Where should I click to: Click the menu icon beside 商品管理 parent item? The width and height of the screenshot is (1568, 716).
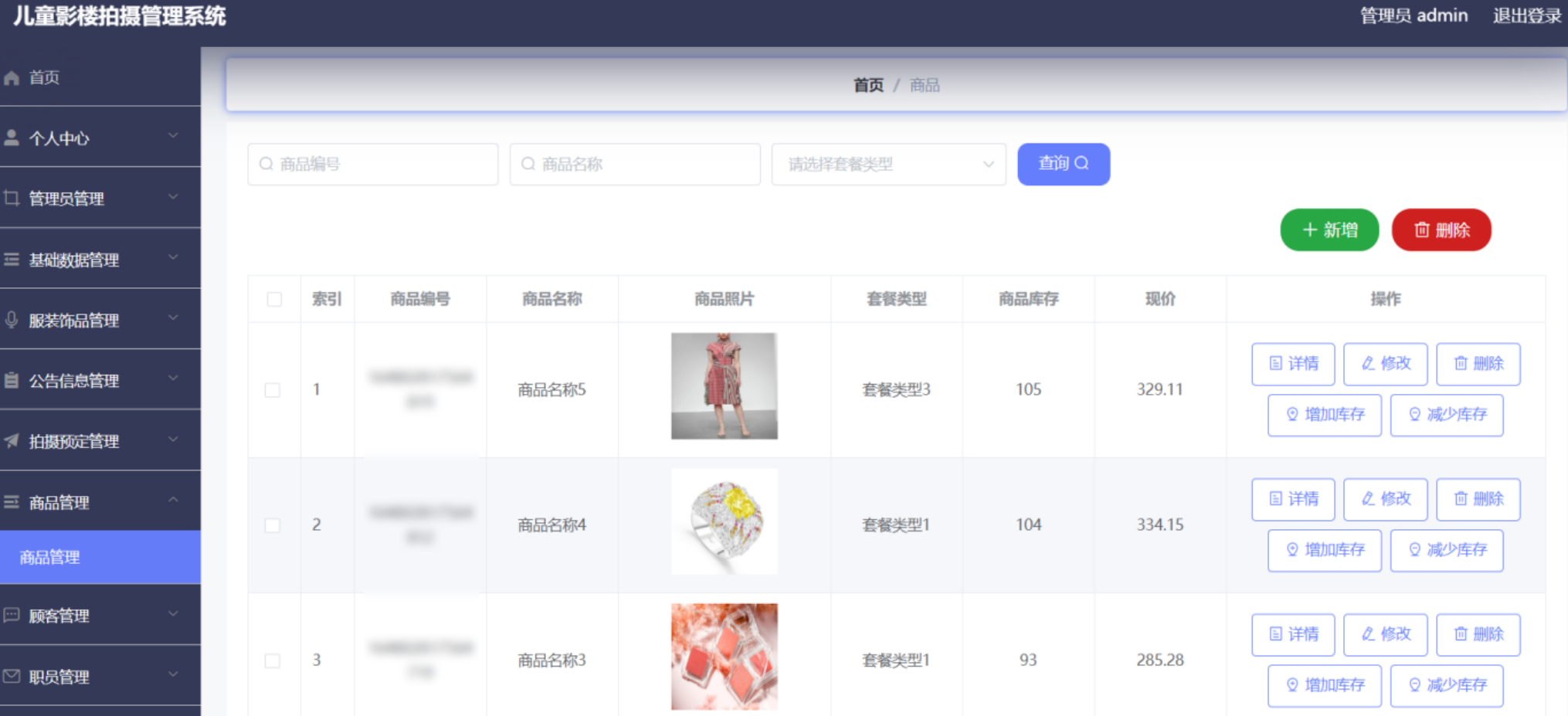[x=12, y=502]
